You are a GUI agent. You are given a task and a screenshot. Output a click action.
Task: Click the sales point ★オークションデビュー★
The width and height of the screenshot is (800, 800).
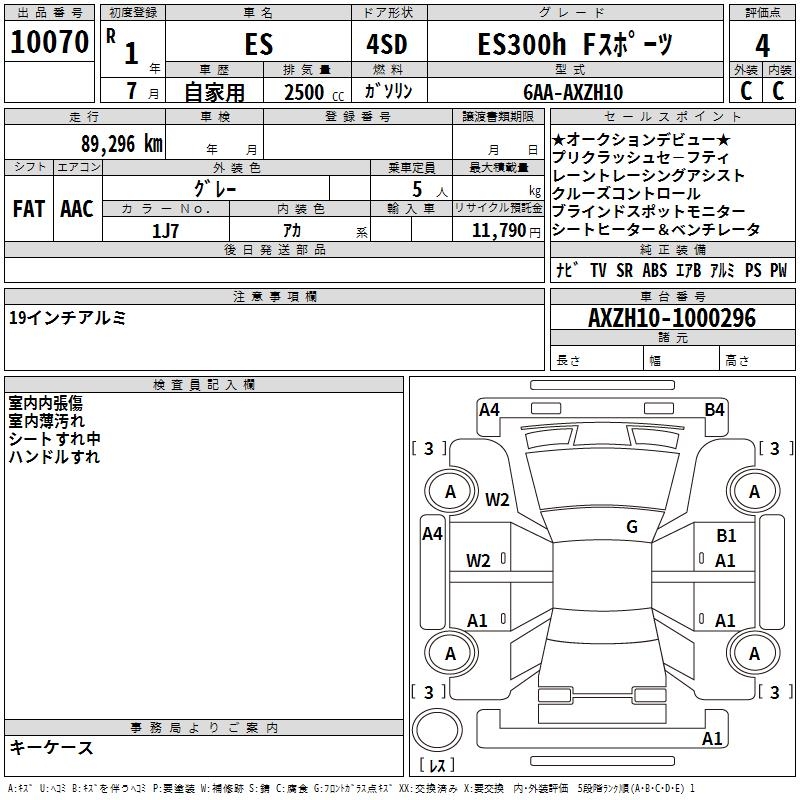(641, 139)
